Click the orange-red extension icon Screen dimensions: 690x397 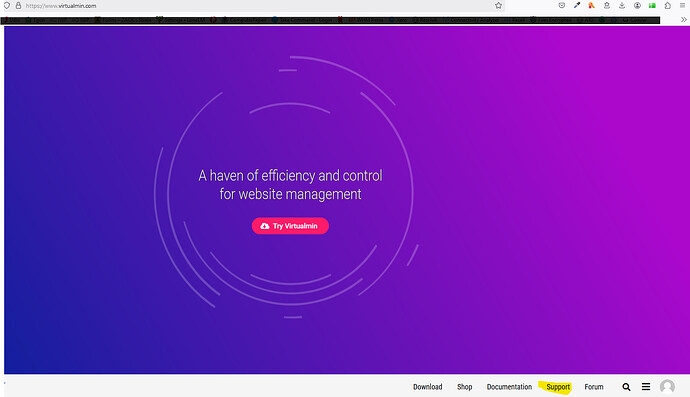(x=591, y=6)
